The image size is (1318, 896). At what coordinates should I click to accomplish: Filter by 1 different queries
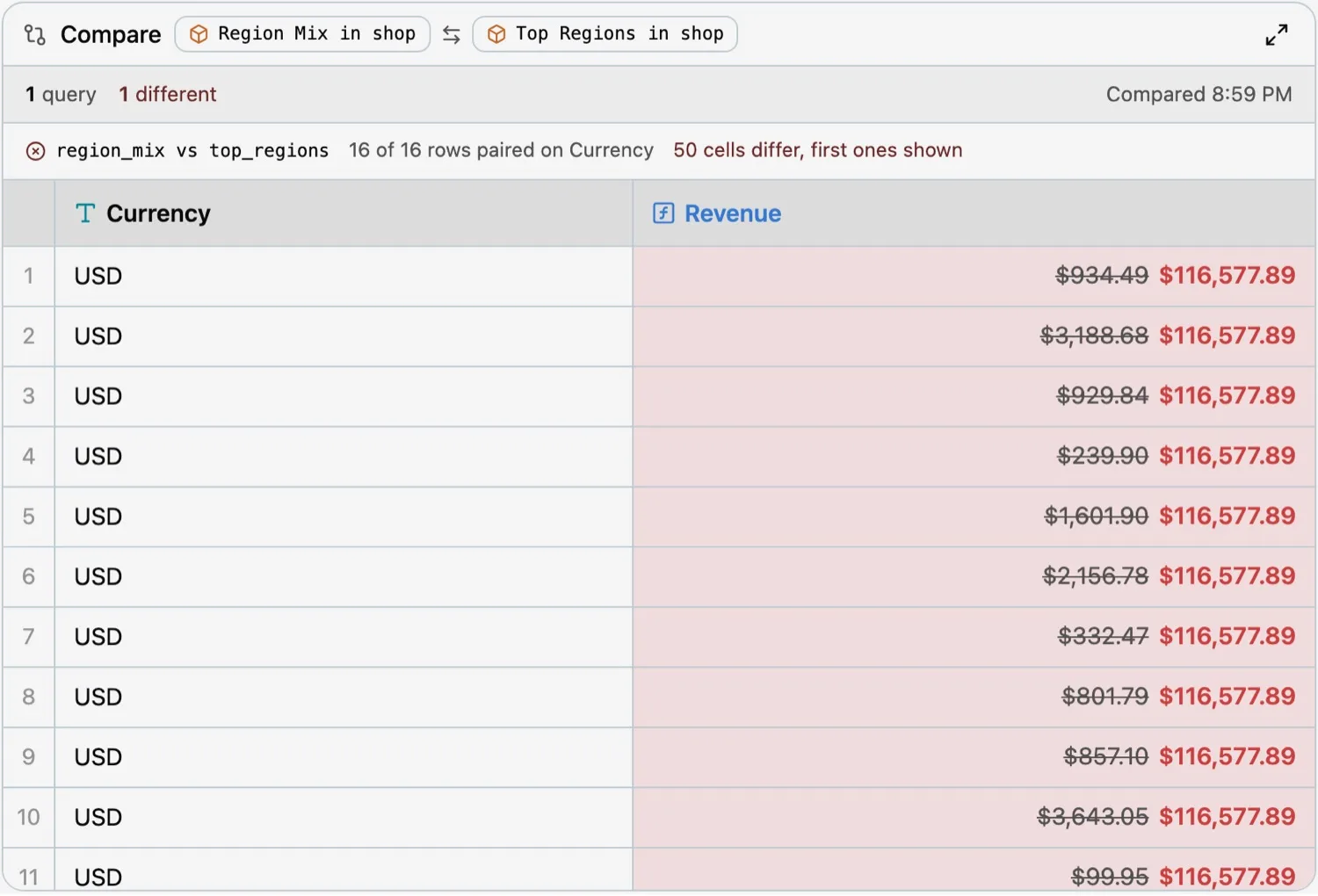tap(168, 94)
